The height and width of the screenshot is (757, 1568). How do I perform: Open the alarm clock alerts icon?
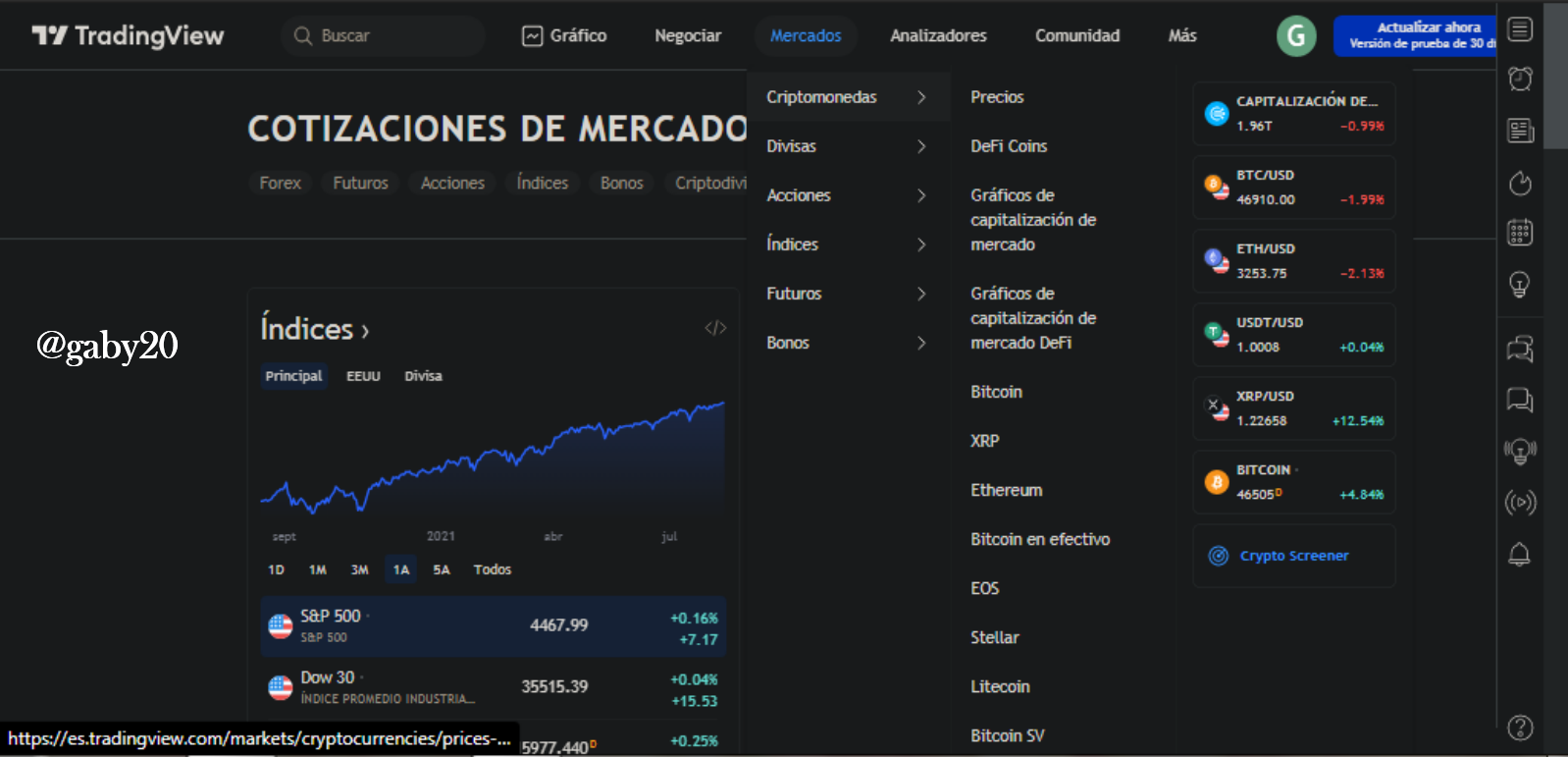(1520, 79)
